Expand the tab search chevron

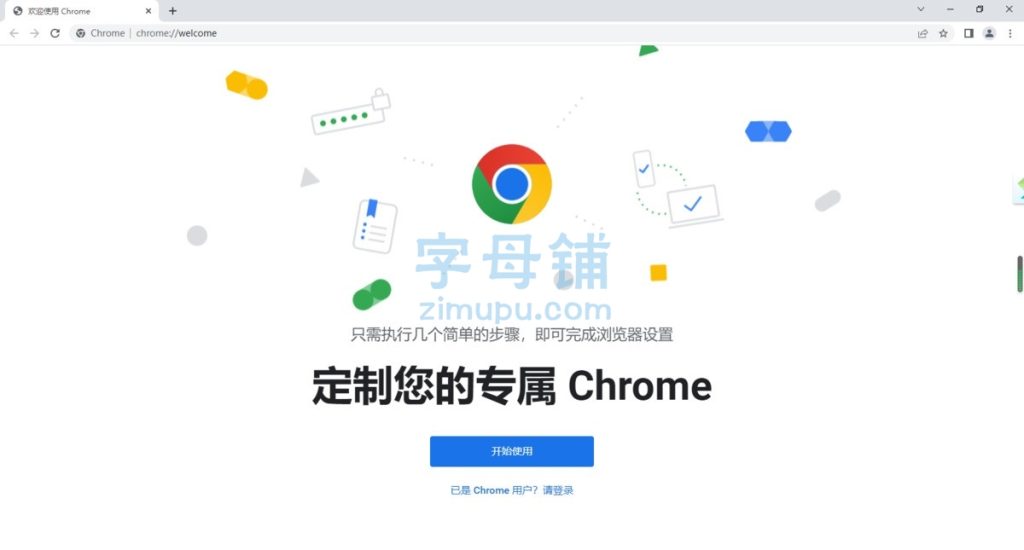point(921,9)
